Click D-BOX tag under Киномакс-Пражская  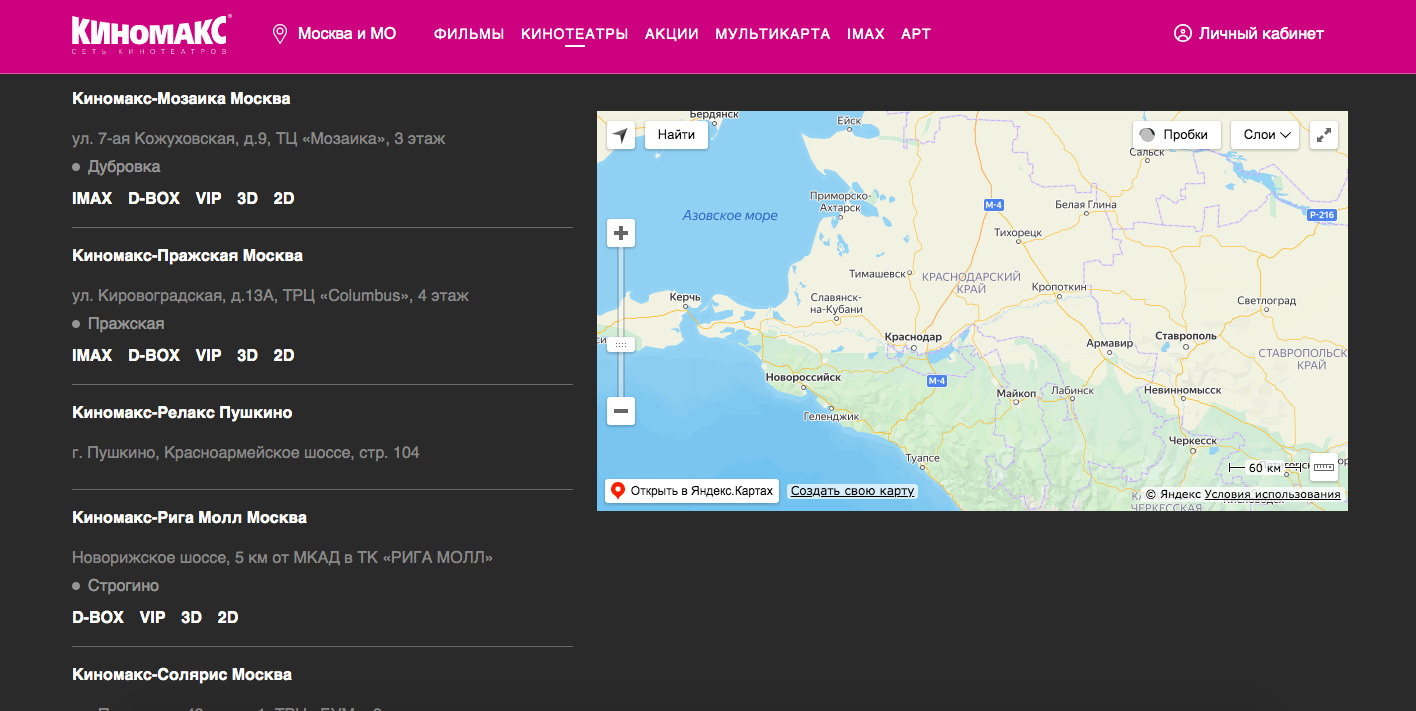(x=154, y=356)
